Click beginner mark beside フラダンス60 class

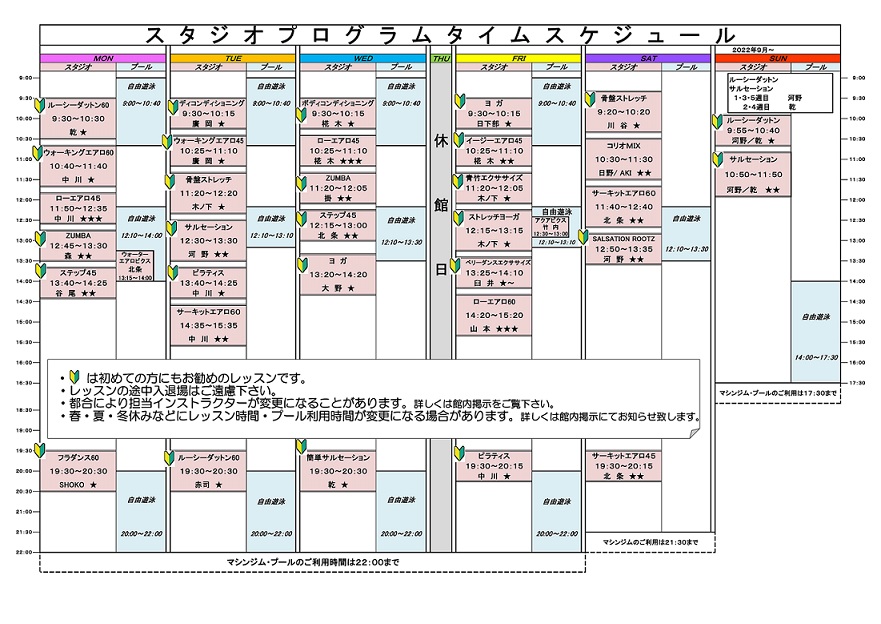(x=39, y=450)
